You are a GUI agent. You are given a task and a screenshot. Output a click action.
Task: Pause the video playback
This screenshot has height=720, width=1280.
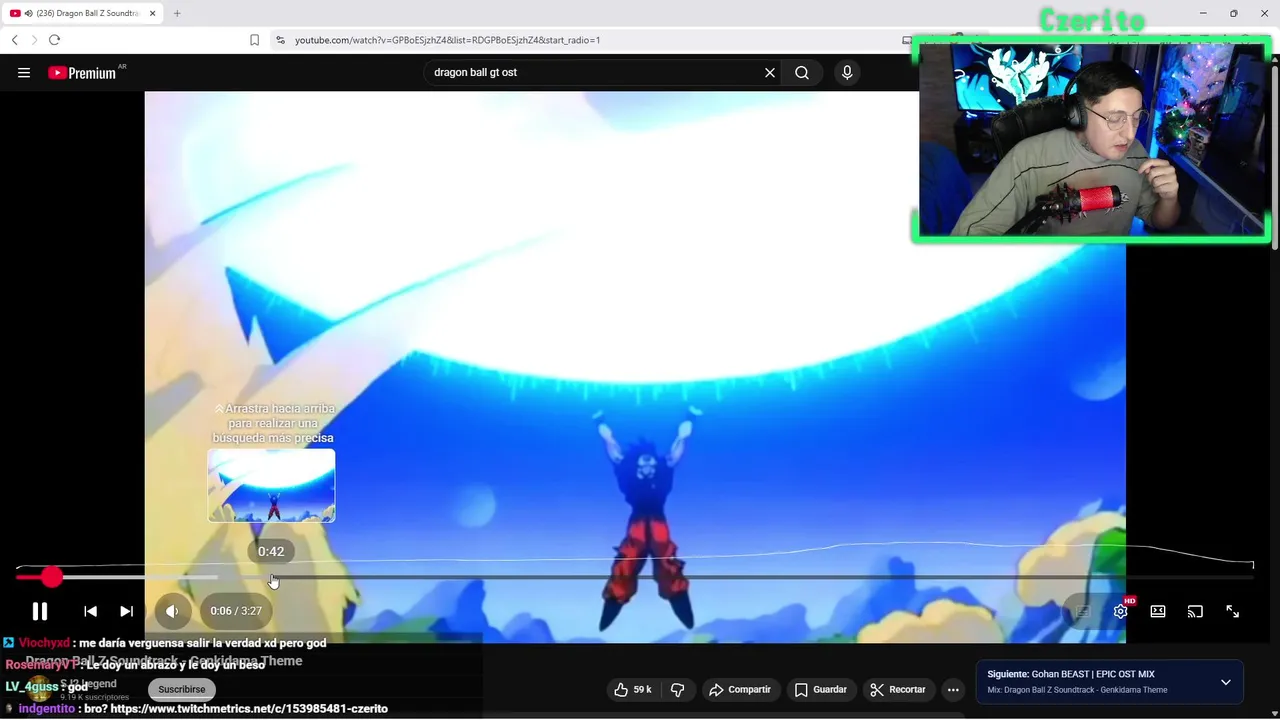click(40, 611)
